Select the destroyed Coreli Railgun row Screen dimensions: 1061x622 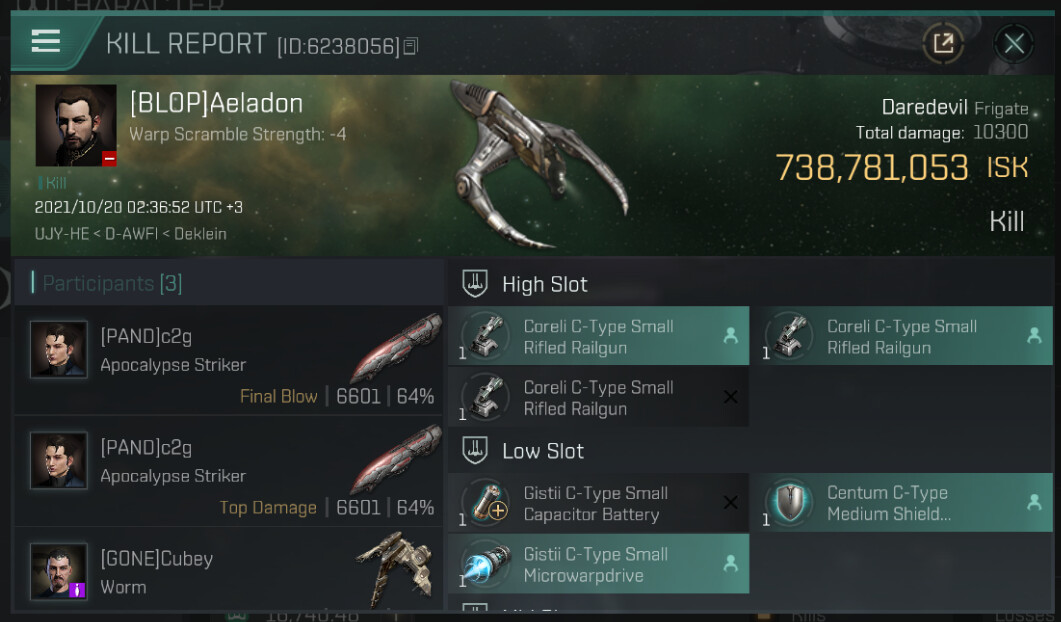coord(598,397)
